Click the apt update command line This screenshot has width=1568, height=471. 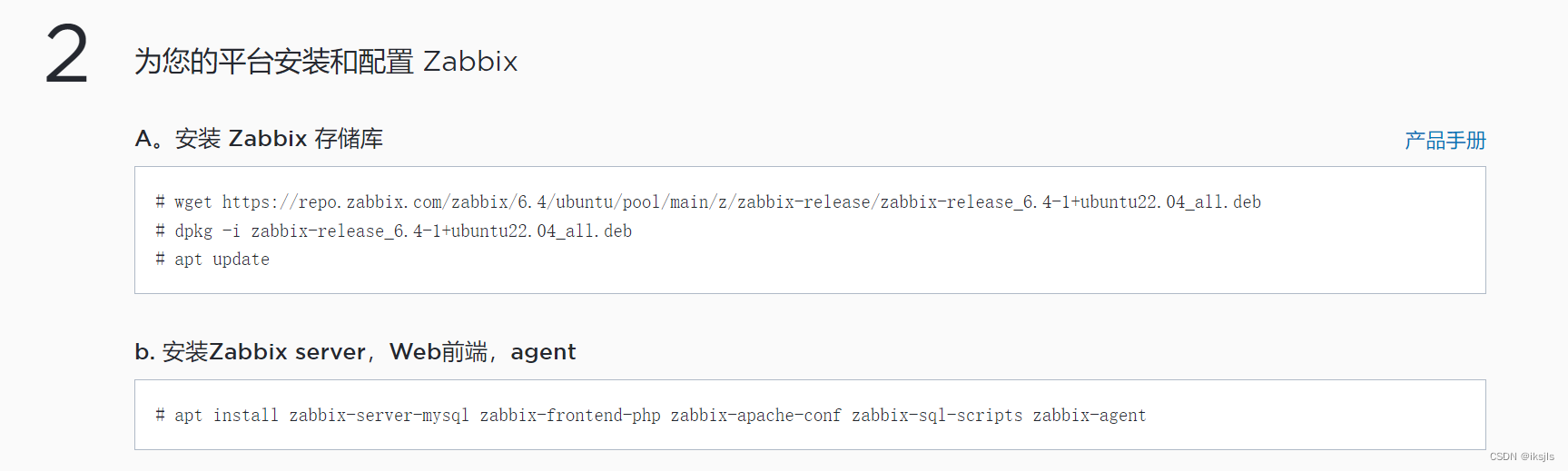[212, 260]
